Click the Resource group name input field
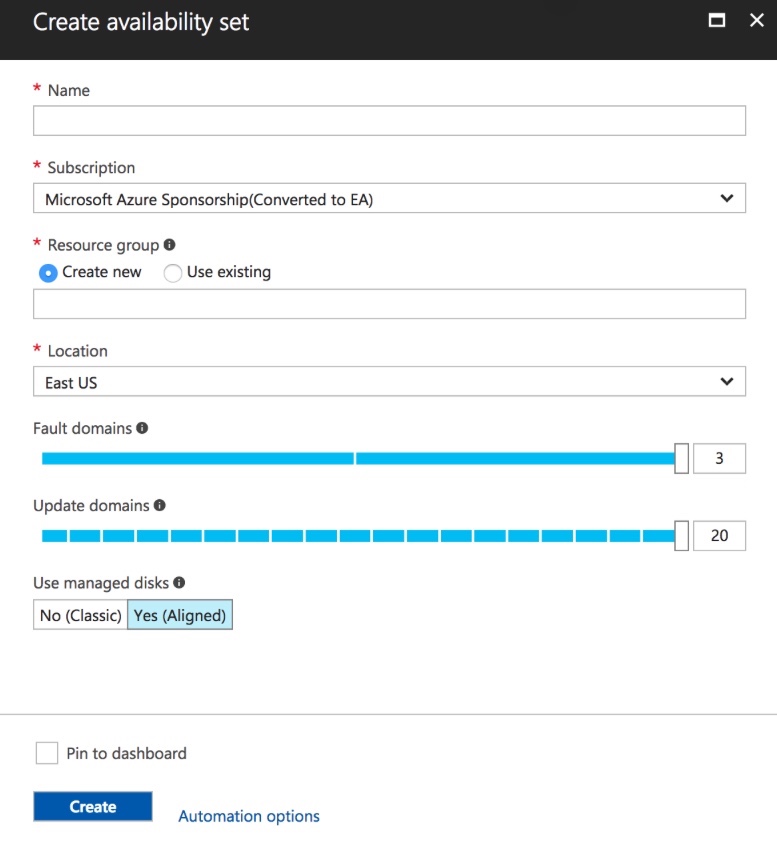 [x=389, y=304]
